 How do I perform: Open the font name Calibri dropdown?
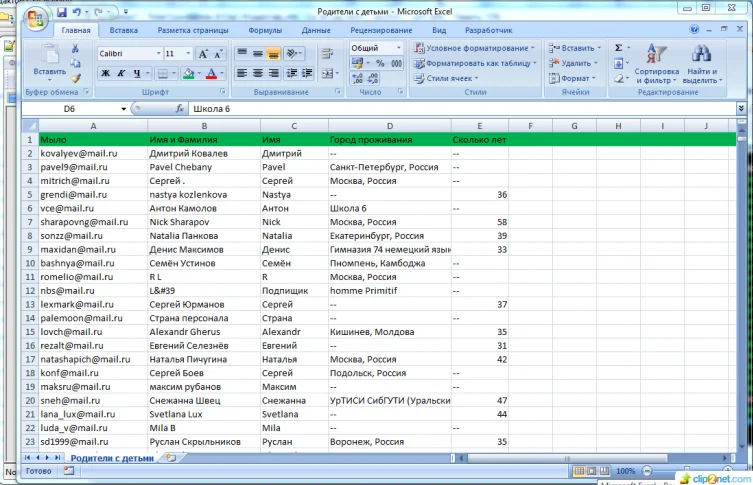tap(157, 53)
